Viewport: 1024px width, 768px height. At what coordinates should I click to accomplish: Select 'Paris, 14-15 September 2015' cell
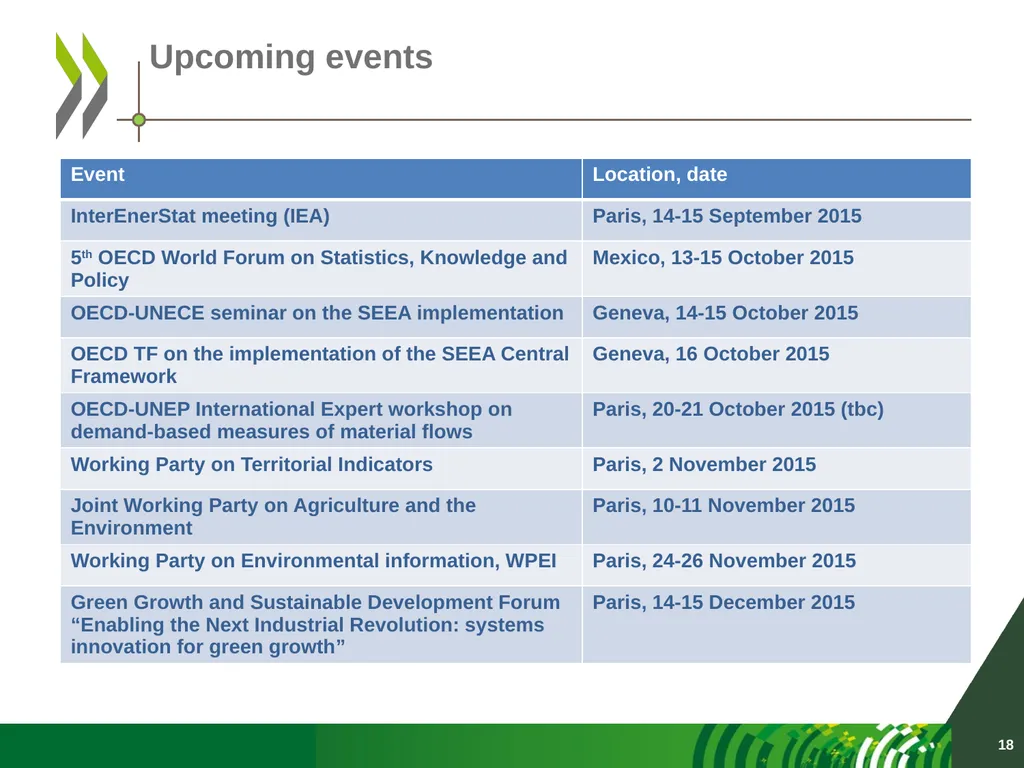[x=776, y=220]
